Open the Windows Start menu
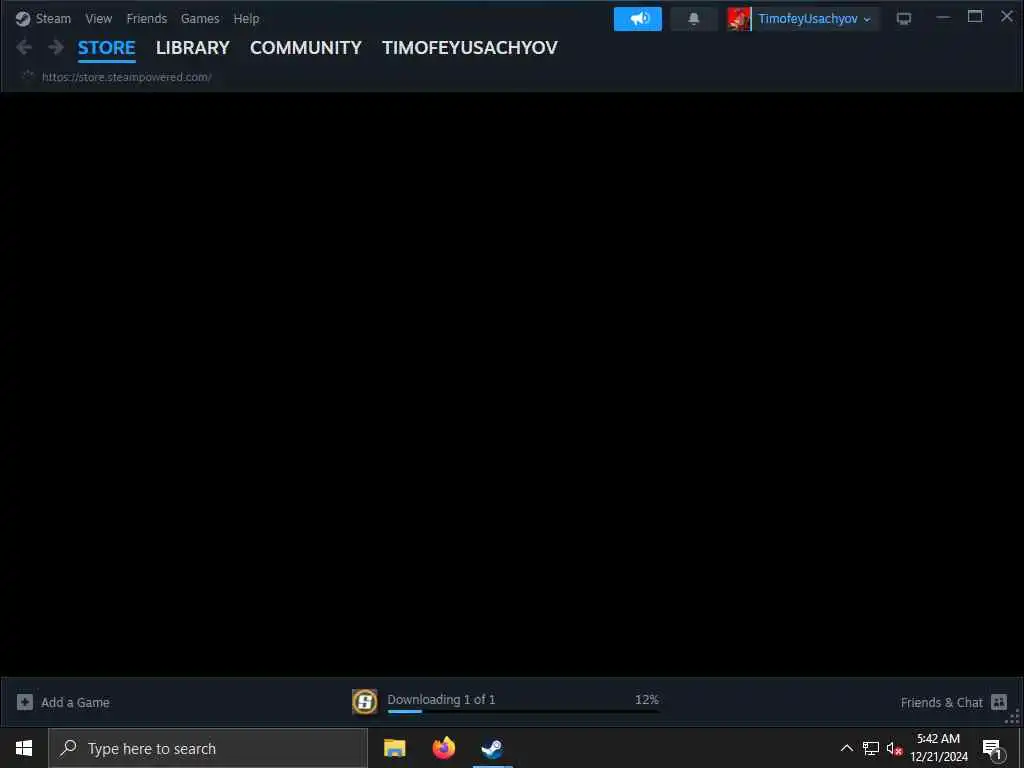The width and height of the screenshot is (1024, 768). pyautogui.click(x=24, y=748)
